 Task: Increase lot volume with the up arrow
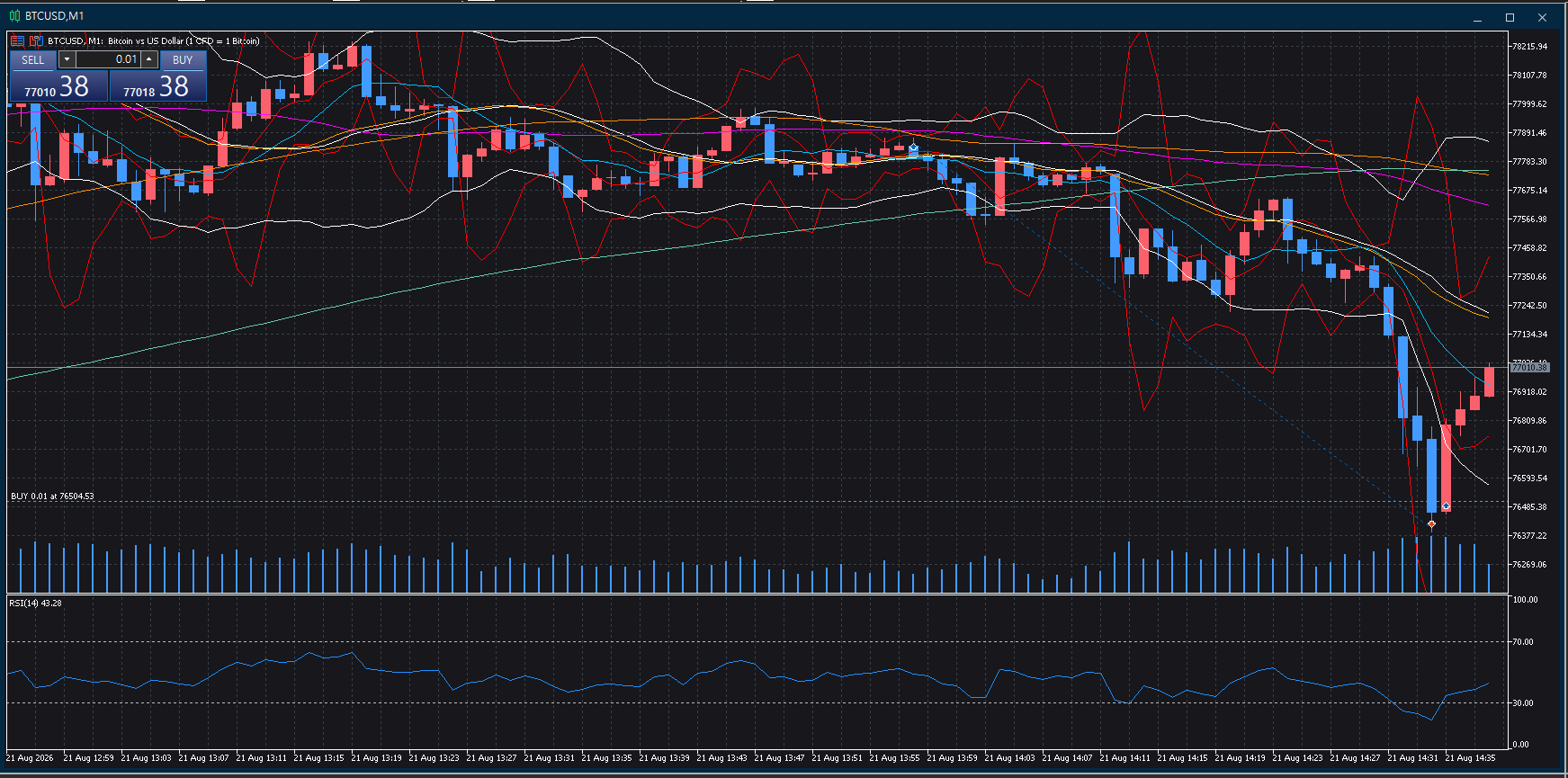(x=149, y=59)
